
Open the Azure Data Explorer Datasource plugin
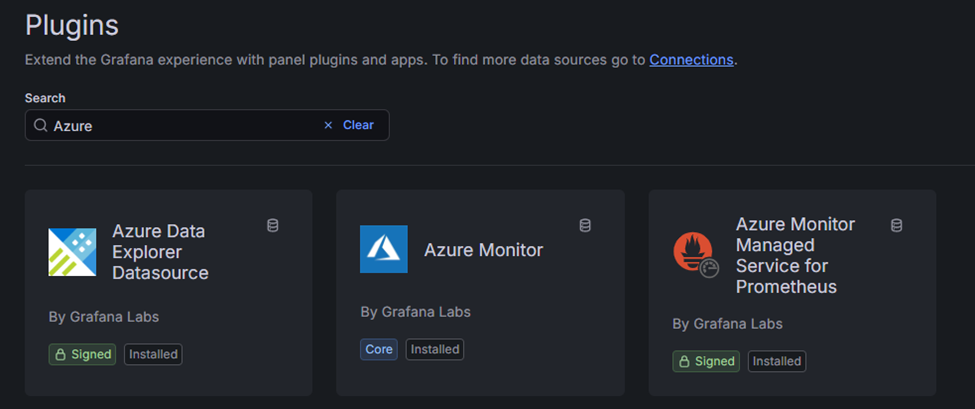point(160,251)
